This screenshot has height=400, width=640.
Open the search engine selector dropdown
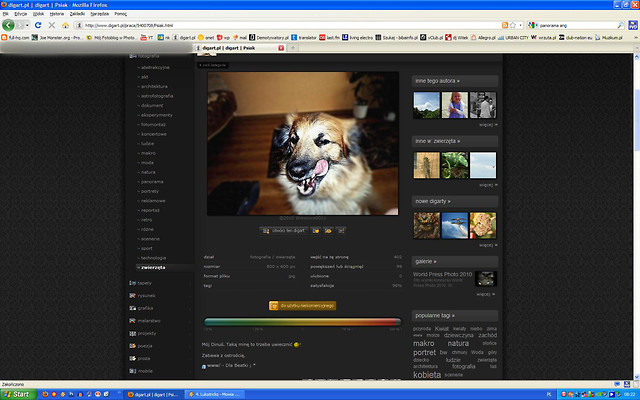tap(532, 25)
